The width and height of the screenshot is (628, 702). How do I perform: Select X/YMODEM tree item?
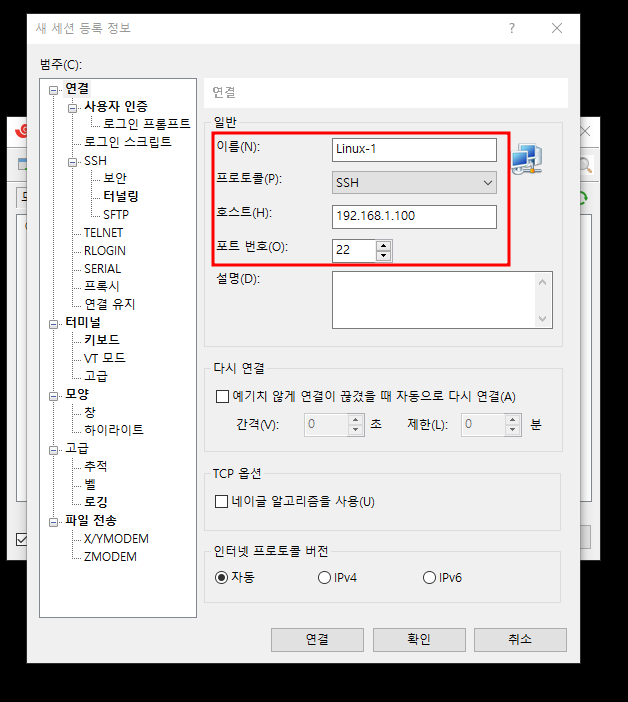116,539
